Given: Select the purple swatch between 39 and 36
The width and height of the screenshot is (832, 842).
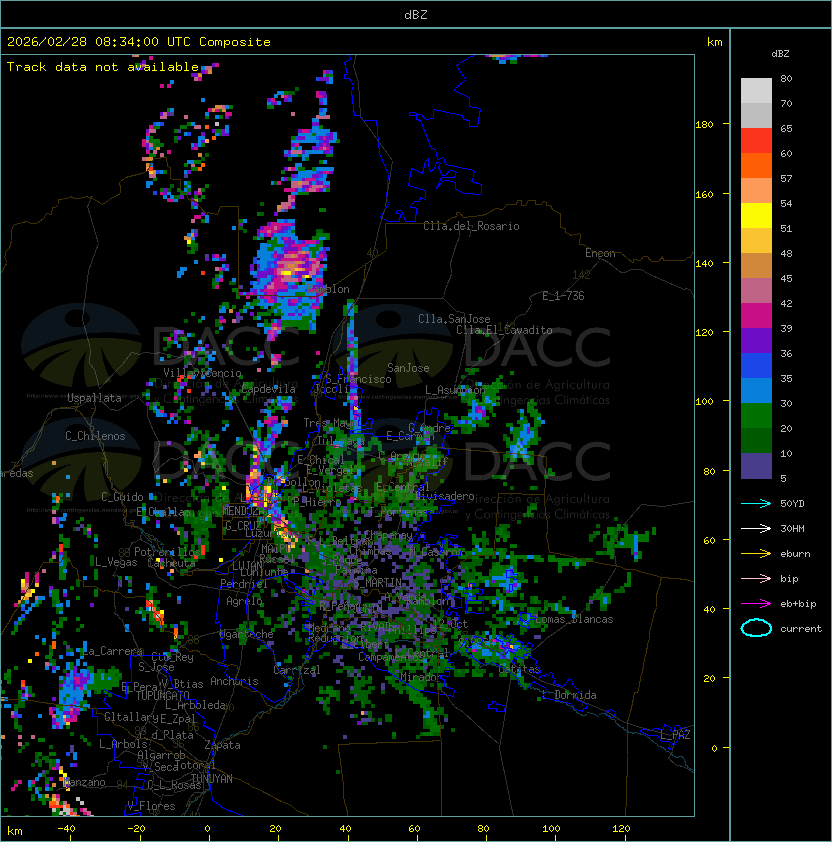Looking at the screenshot, I should (x=756, y=340).
